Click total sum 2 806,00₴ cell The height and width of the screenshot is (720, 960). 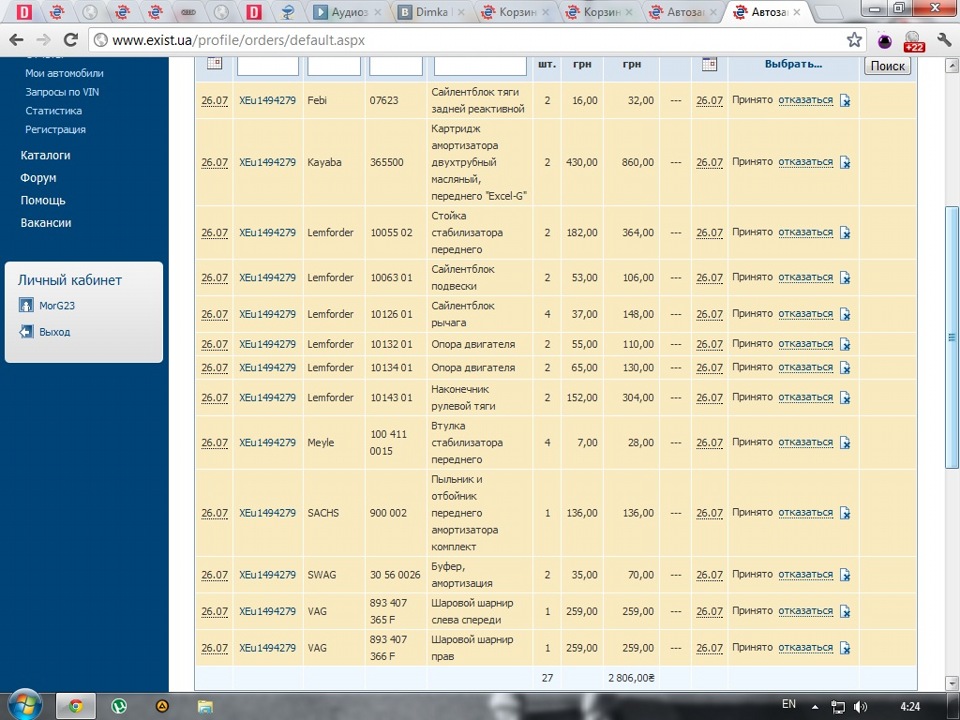tap(631, 678)
